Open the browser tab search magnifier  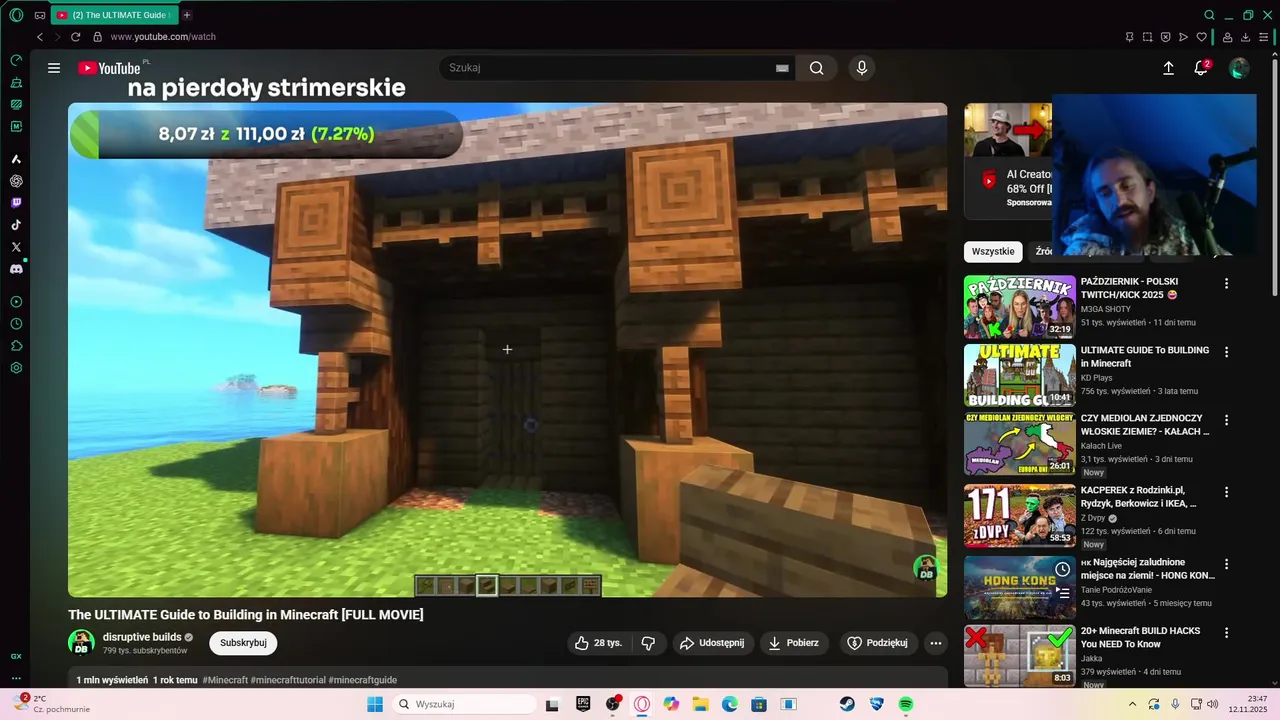click(x=1209, y=15)
